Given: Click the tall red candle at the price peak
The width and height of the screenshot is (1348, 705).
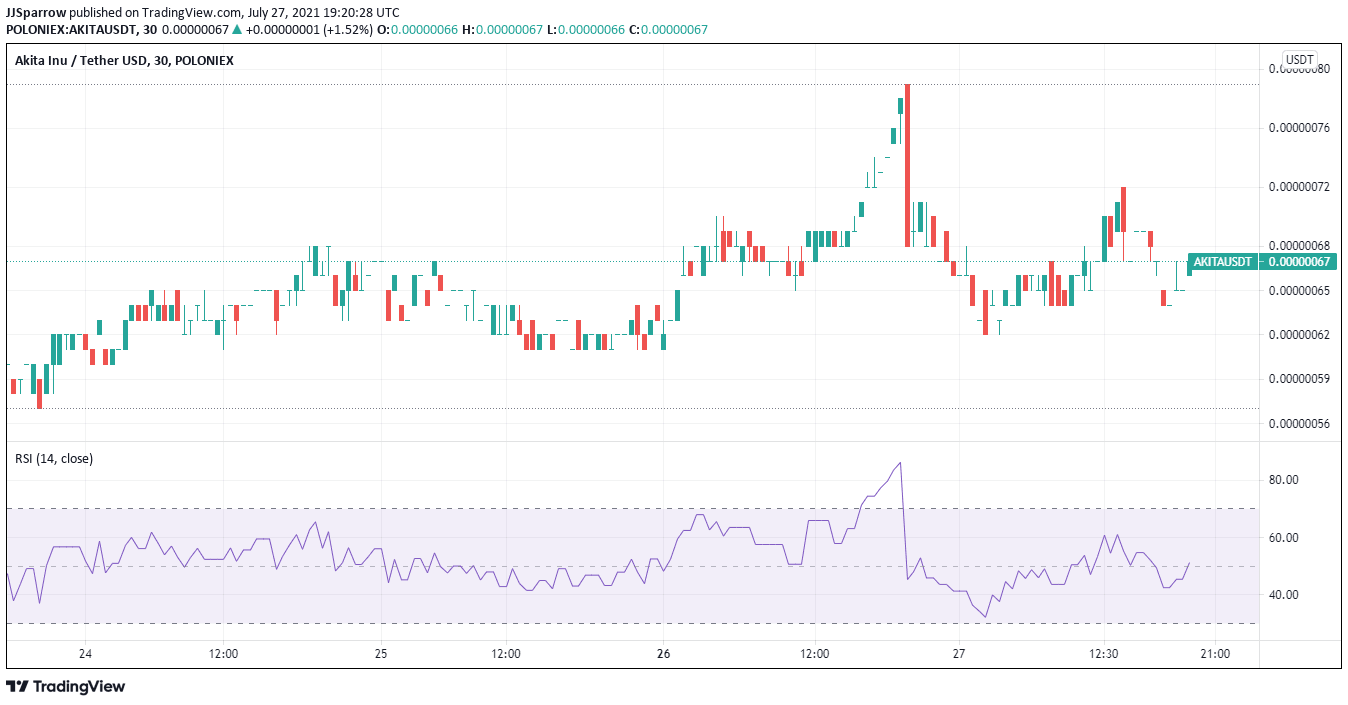Looking at the screenshot, I should 907,165.
